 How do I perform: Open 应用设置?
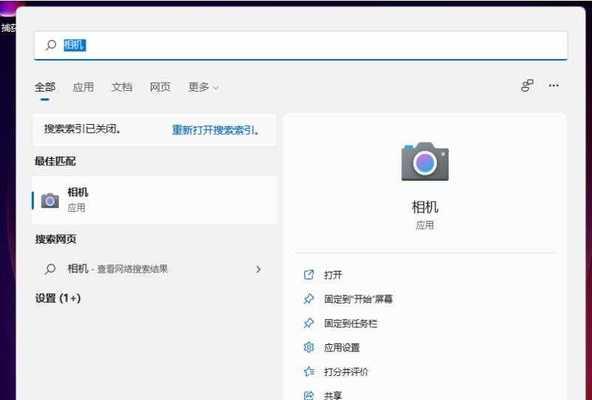342,347
